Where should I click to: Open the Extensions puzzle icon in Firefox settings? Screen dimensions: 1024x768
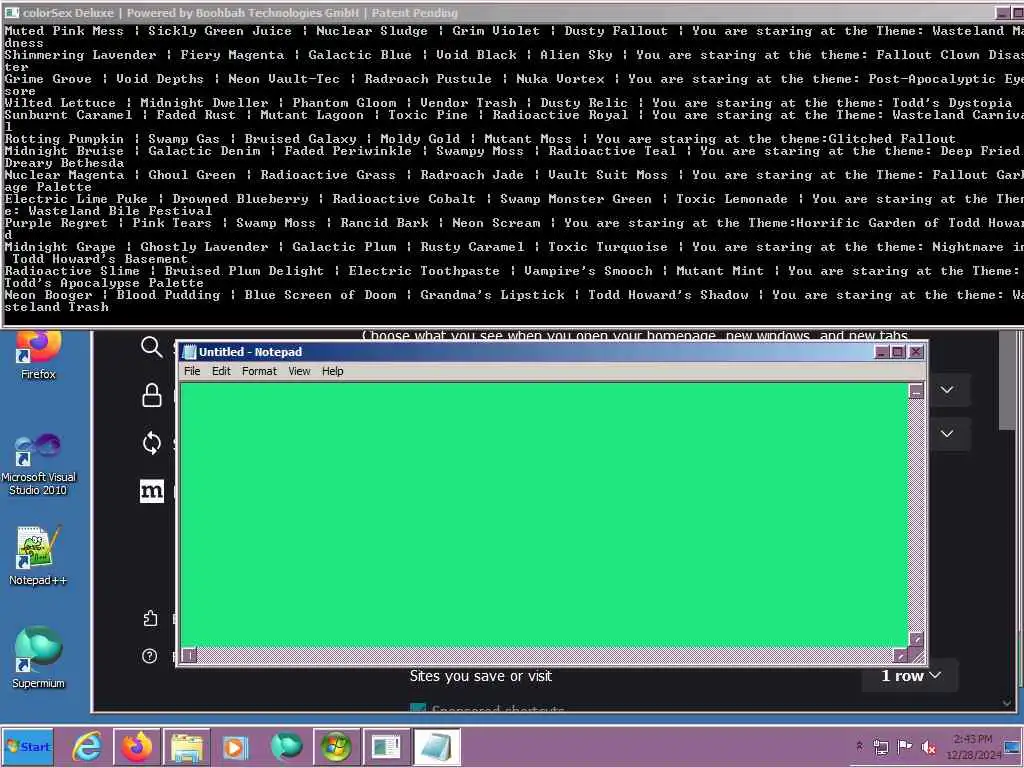pyautogui.click(x=150, y=618)
